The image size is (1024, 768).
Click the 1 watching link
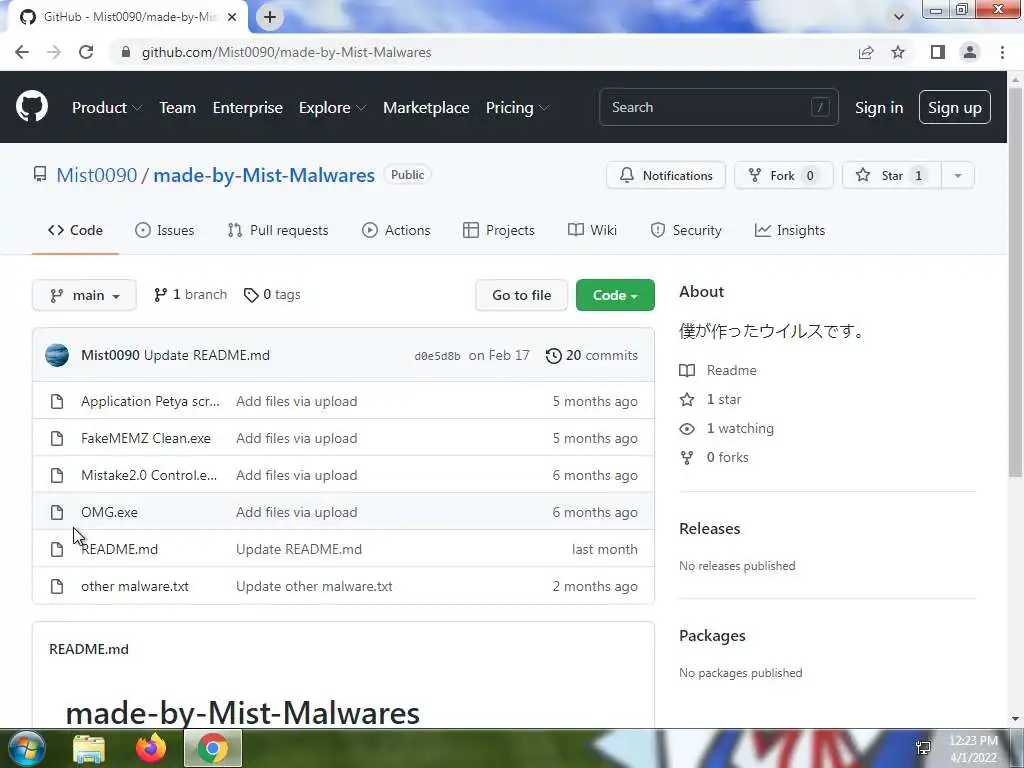point(740,428)
